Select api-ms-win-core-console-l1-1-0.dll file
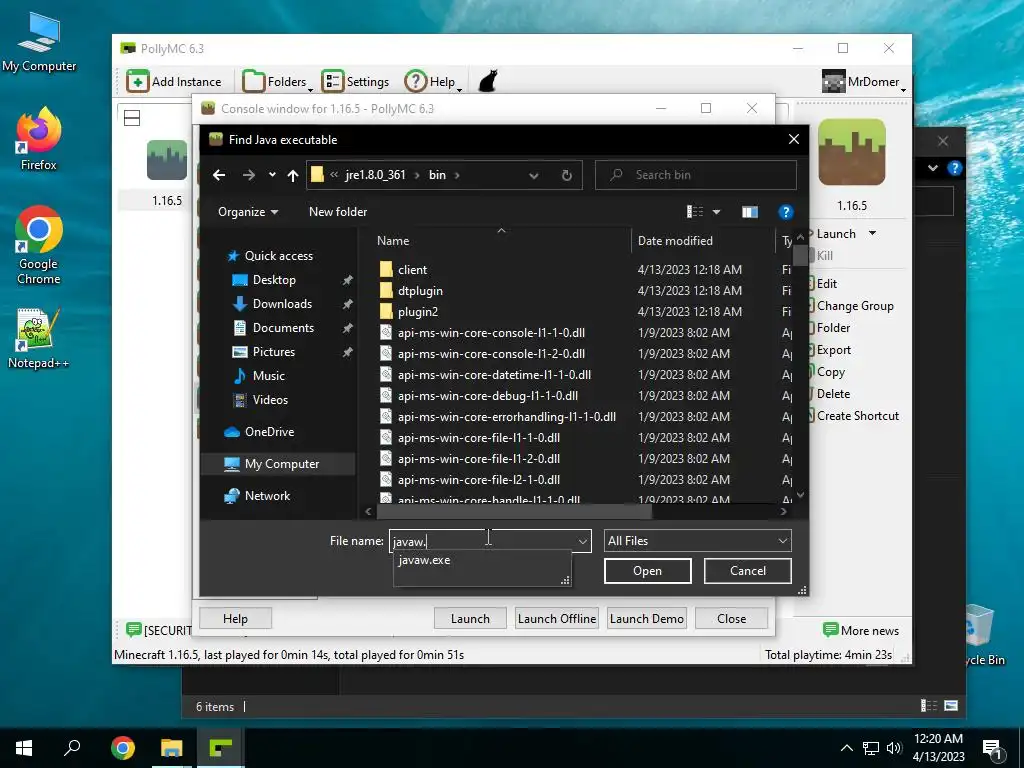This screenshot has height=768, width=1024. coord(491,333)
